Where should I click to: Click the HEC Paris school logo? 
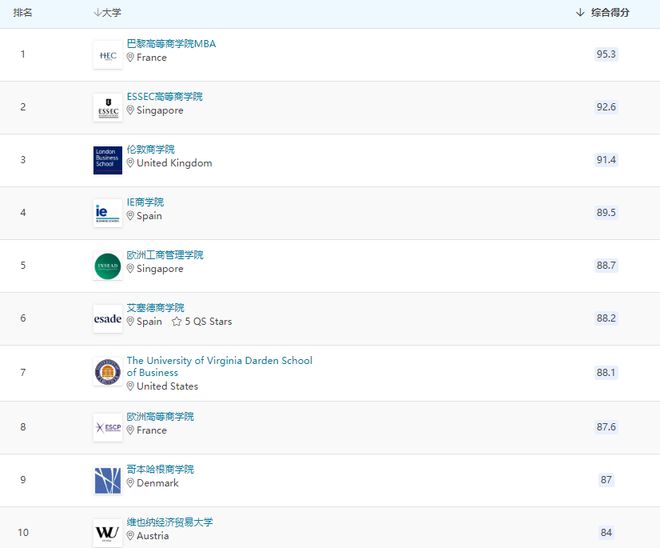[108, 55]
